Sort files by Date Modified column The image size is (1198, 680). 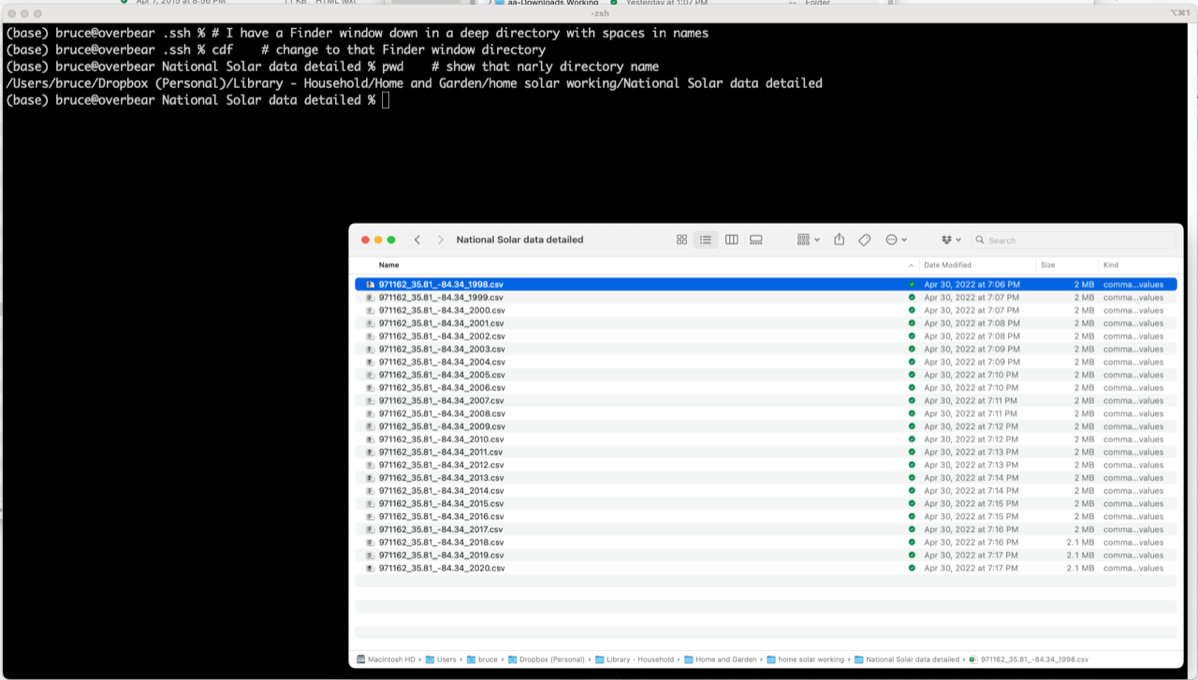coord(947,265)
